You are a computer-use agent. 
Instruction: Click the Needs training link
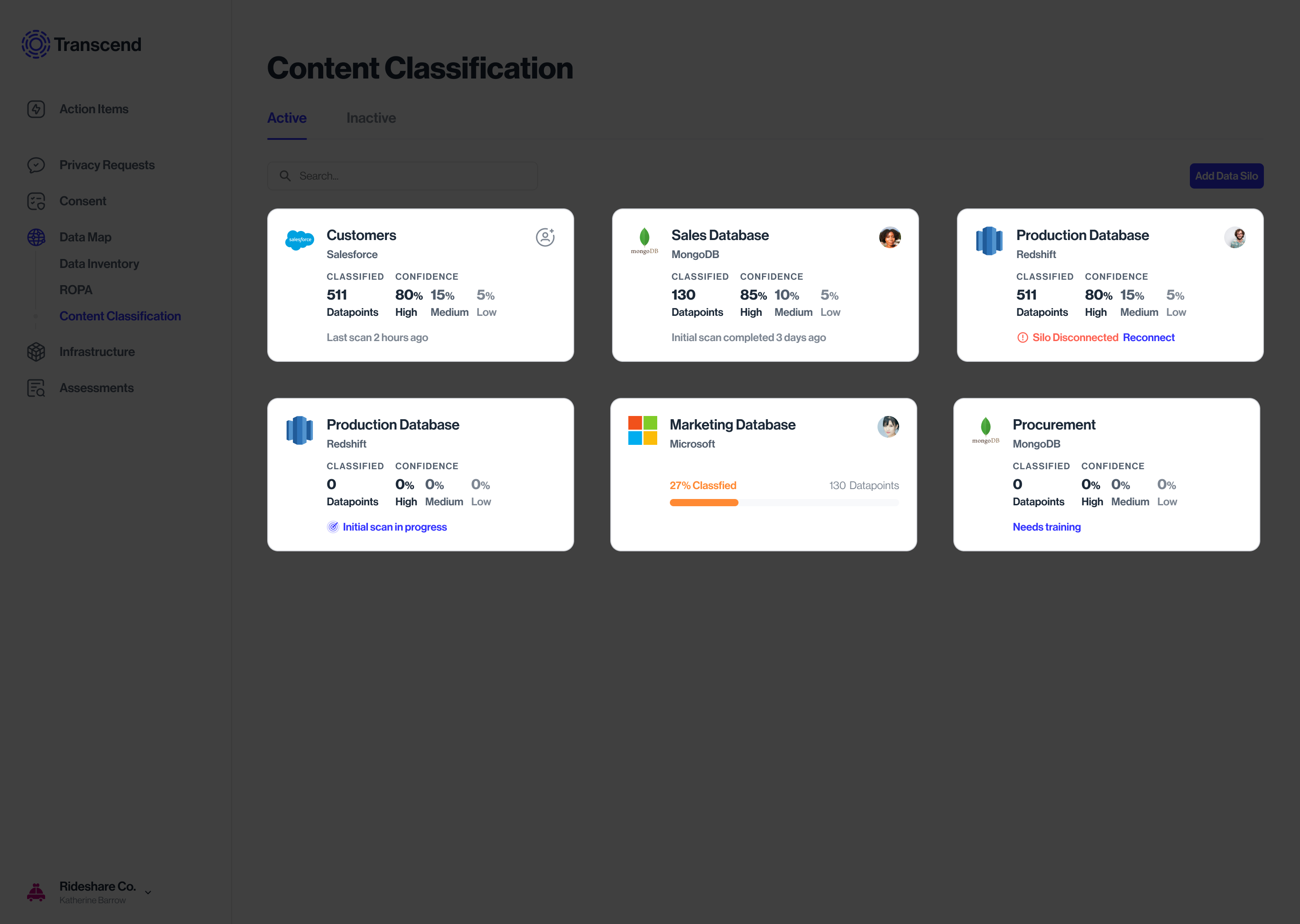1046,527
